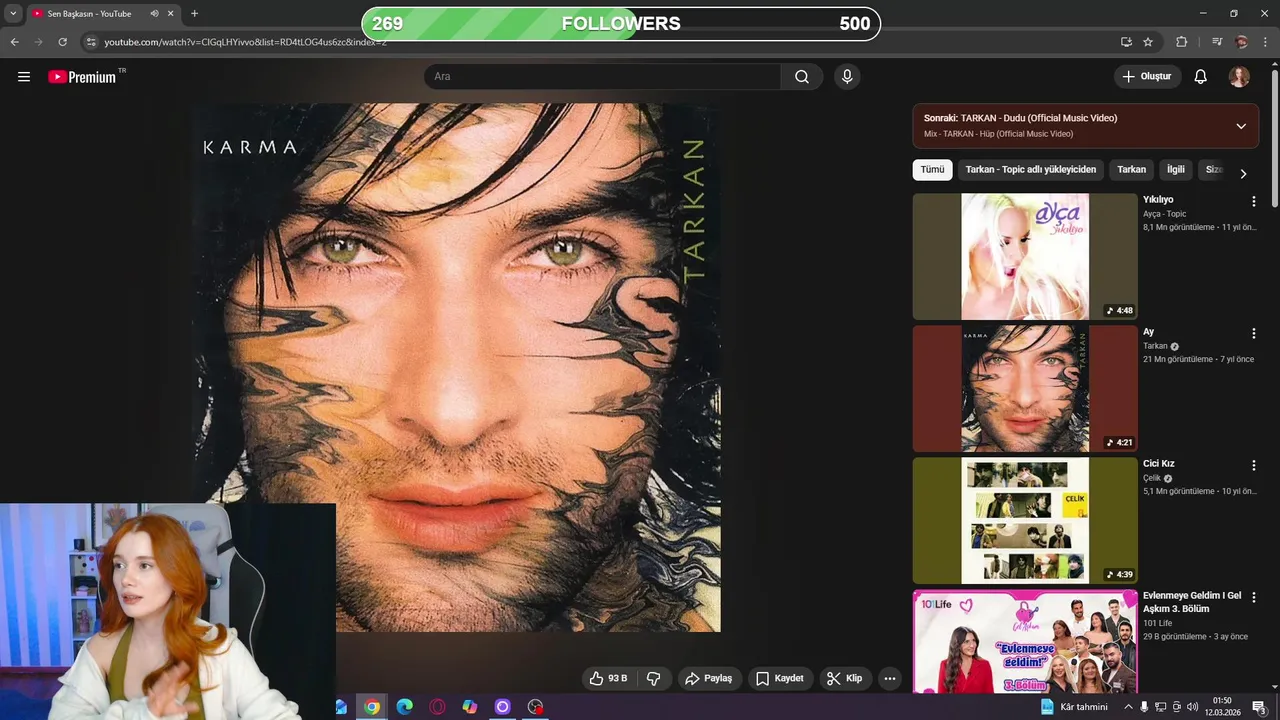
Task: Mute tab via speaker icon on tab
Action: pyautogui.click(x=154, y=14)
